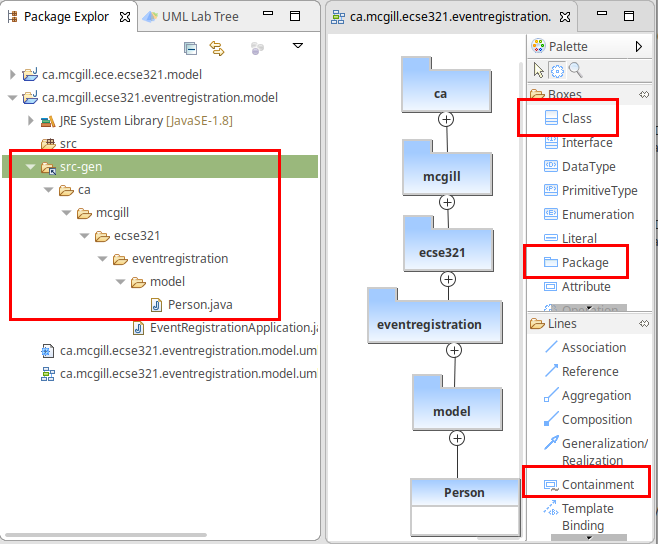Screen dimensions: 658x544
Task: Hide the Palette with its arrow
Action: (x=638, y=46)
